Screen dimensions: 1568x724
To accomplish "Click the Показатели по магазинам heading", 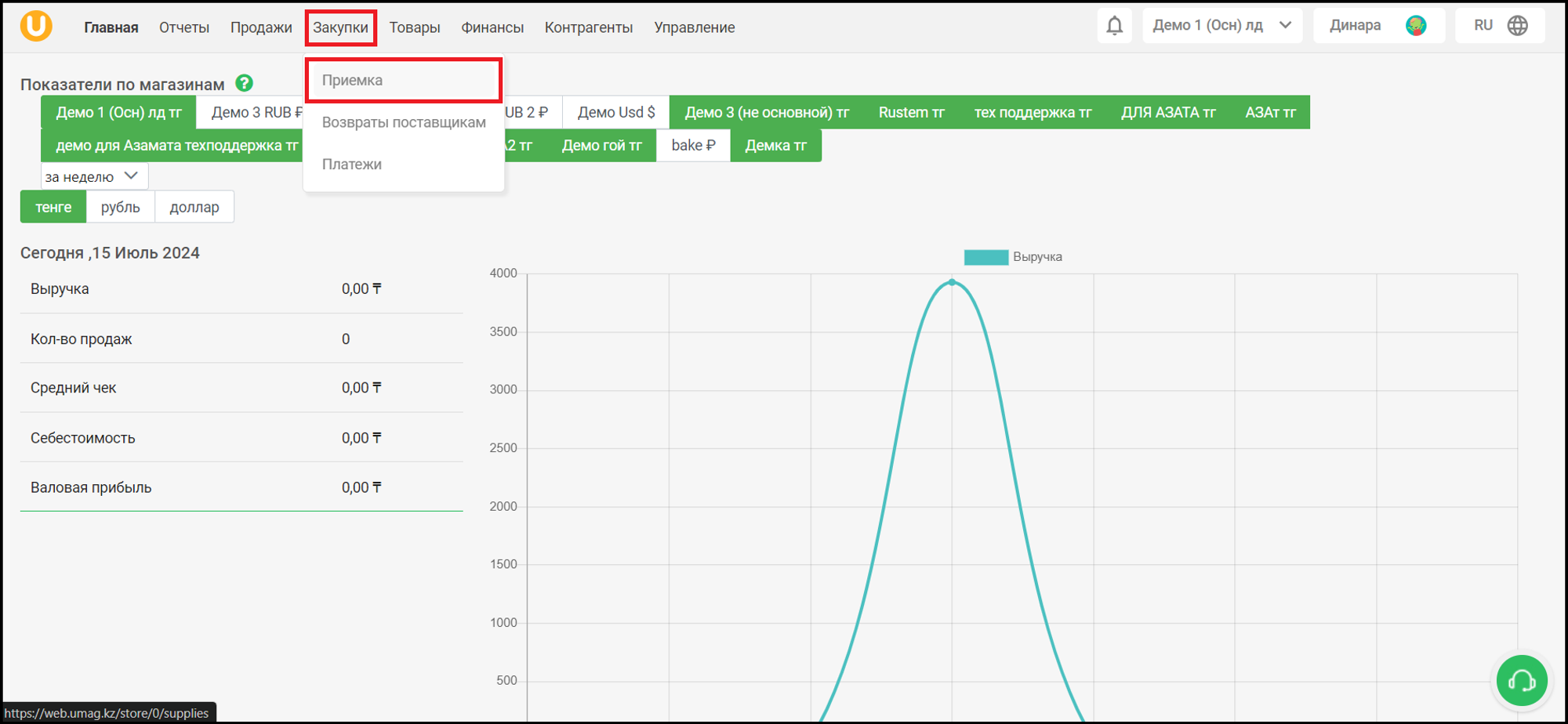I will (x=122, y=85).
